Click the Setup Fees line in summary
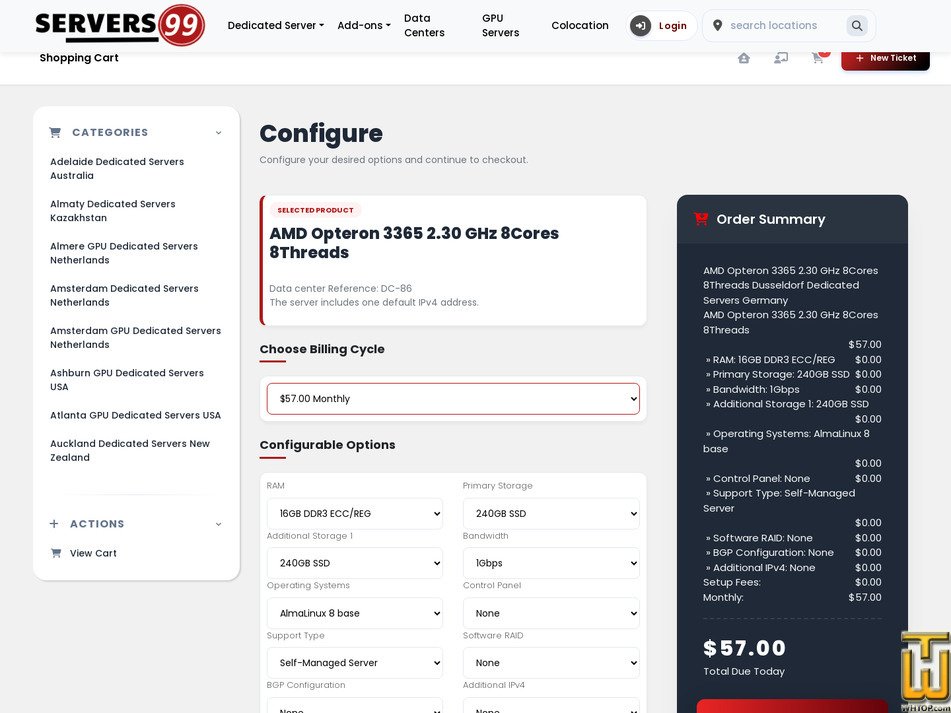Image resolution: width=951 pixels, height=713 pixels. tap(792, 583)
